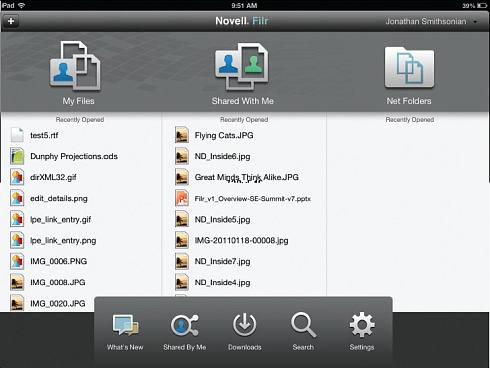Tap the photo icon beside IMG-20110118-00008.jpg
Viewport: 490px width, 368px height.
click(x=182, y=240)
